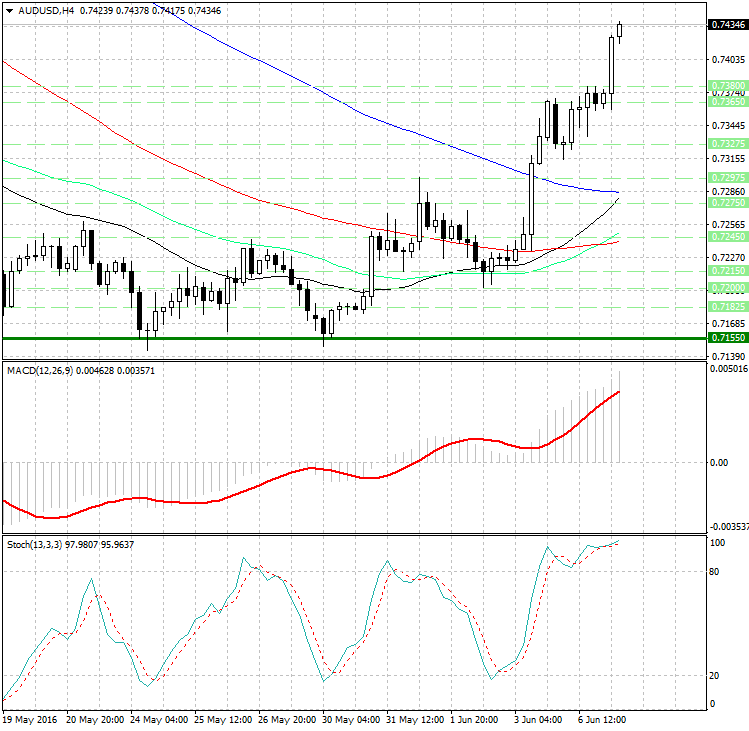Screen dimensions: 749x731
Task: Select the 19 May 2016 date label
Action: coord(30,720)
